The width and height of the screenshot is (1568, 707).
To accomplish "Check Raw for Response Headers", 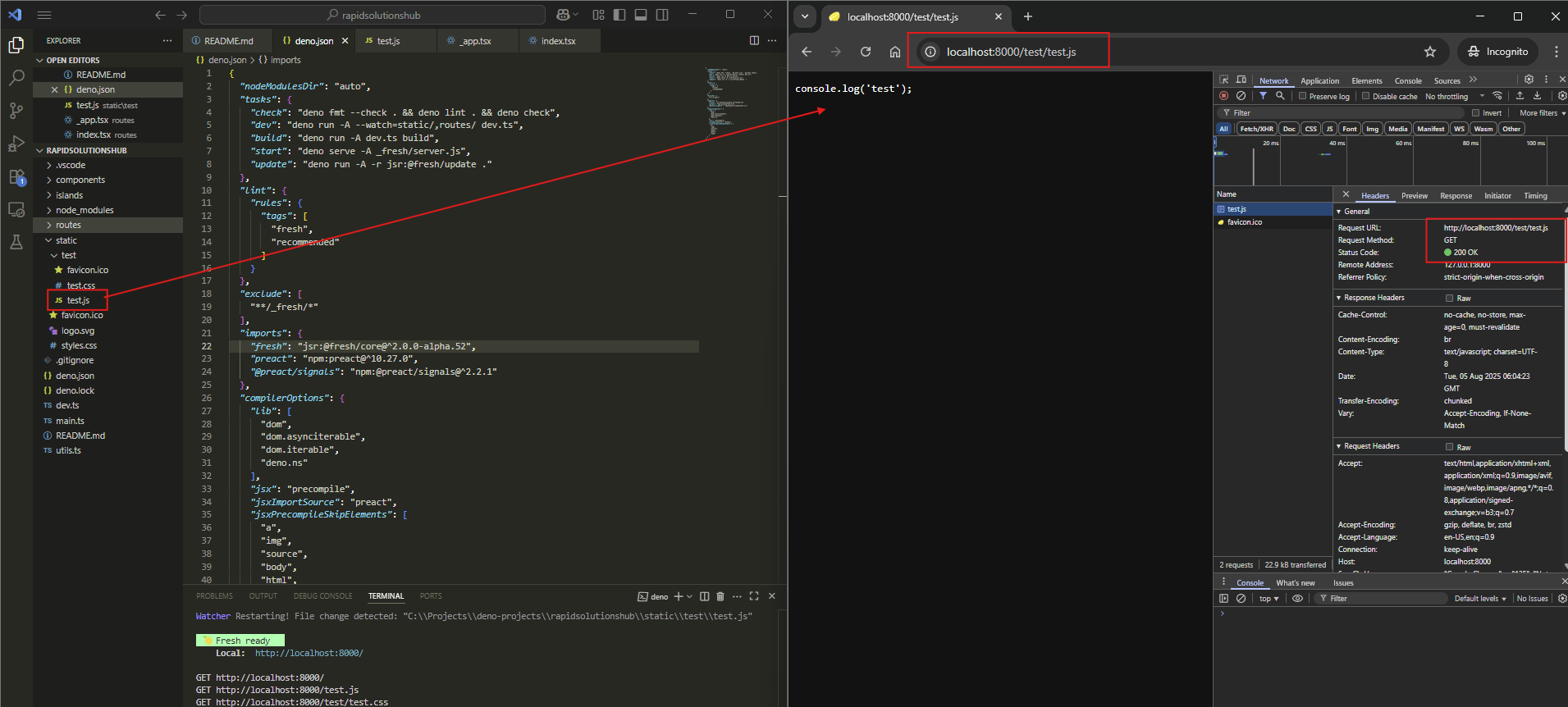I will pyautogui.click(x=1449, y=299).
